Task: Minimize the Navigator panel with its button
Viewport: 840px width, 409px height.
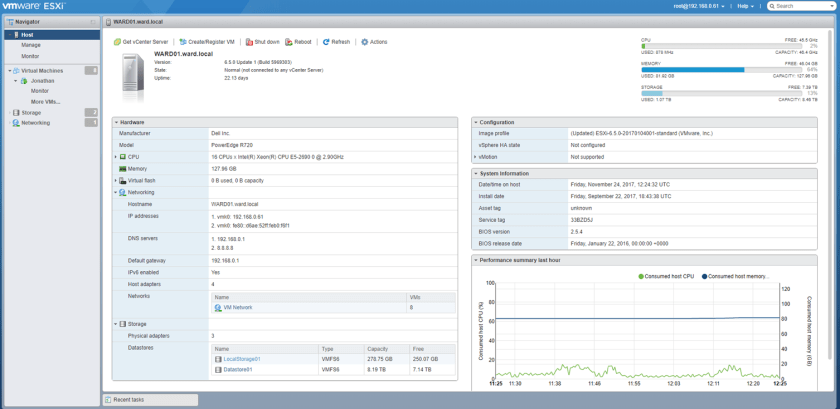Action: pos(93,22)
